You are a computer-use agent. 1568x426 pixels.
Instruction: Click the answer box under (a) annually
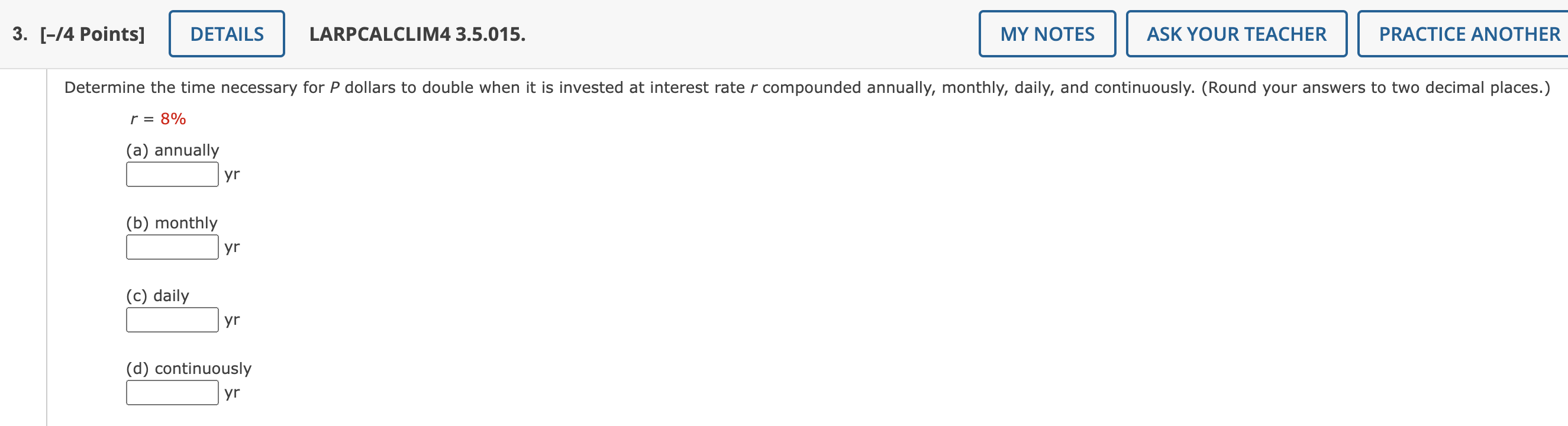pyautogui.click(x=172, y=173)
